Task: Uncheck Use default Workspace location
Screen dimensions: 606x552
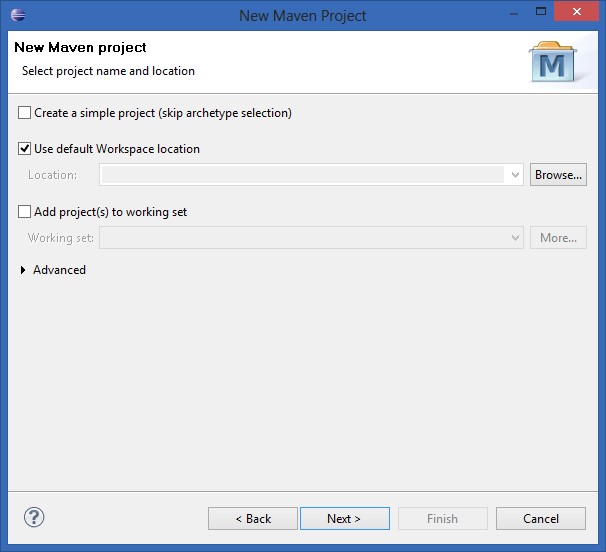Action: pos(24,149)
